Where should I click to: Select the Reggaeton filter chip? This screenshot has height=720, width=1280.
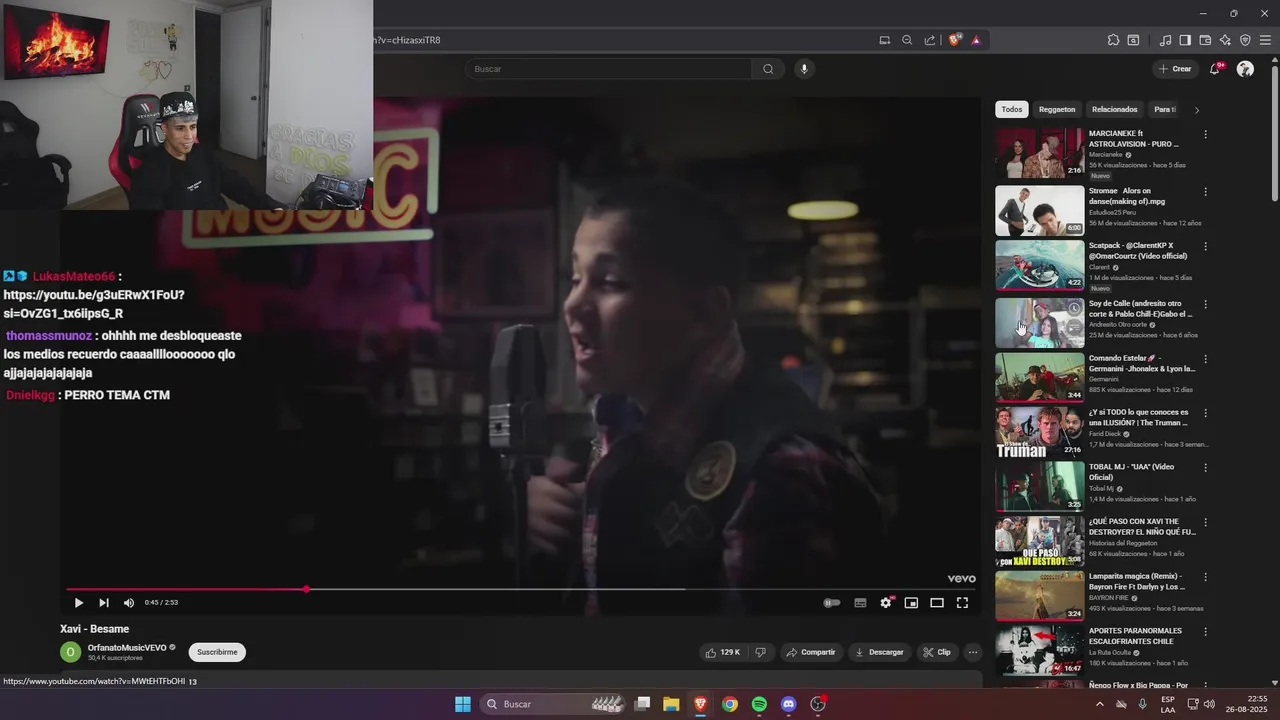(1057, 110)
